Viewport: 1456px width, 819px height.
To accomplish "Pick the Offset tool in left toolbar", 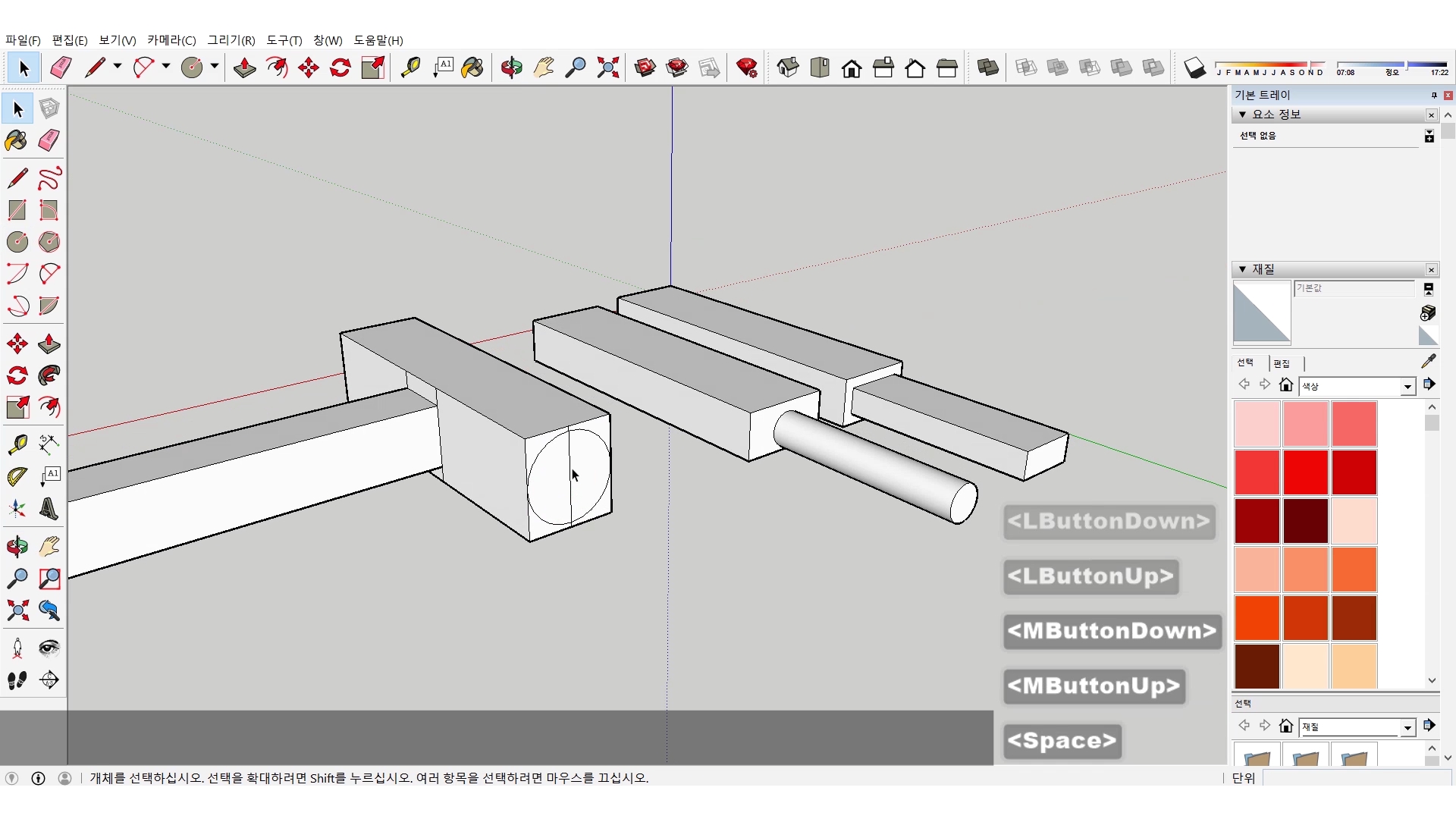I will pyautogui.click(x=49, y=407).
